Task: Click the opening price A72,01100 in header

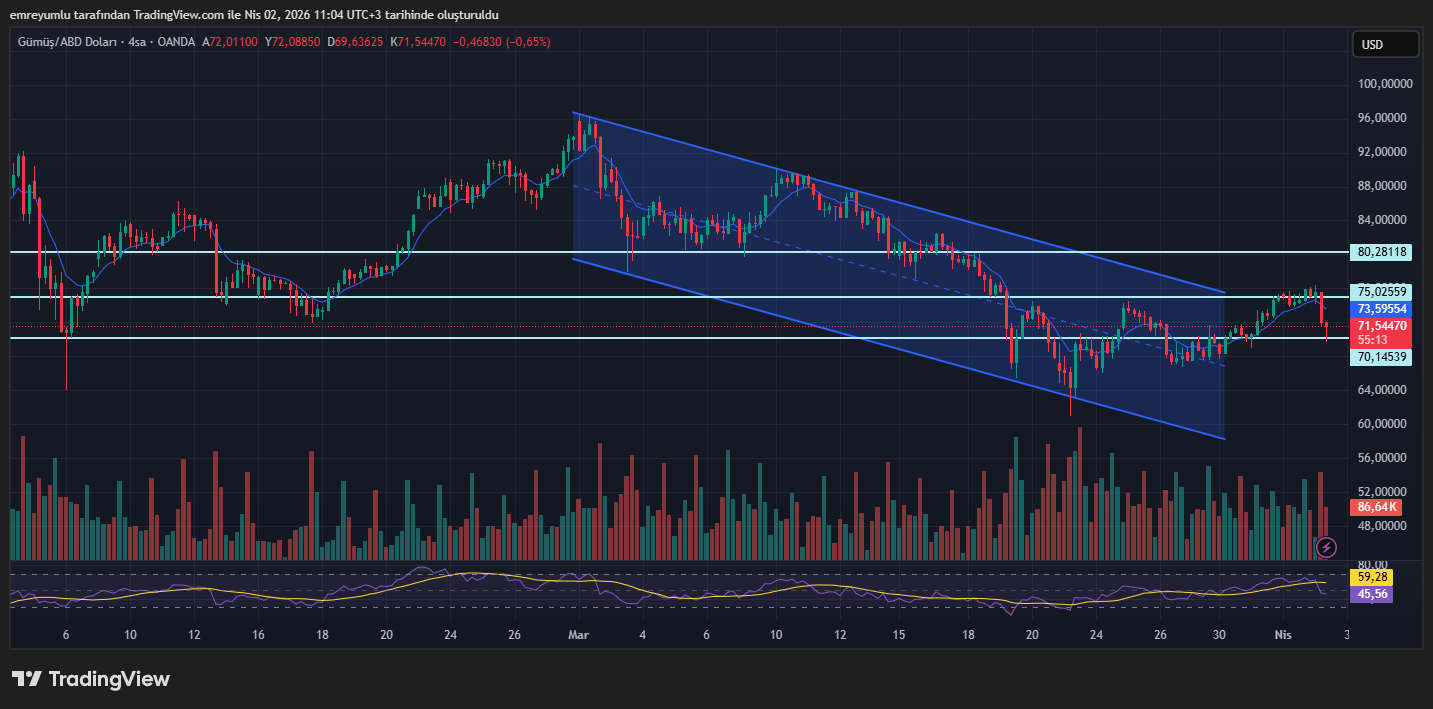Action: point(230,42)
